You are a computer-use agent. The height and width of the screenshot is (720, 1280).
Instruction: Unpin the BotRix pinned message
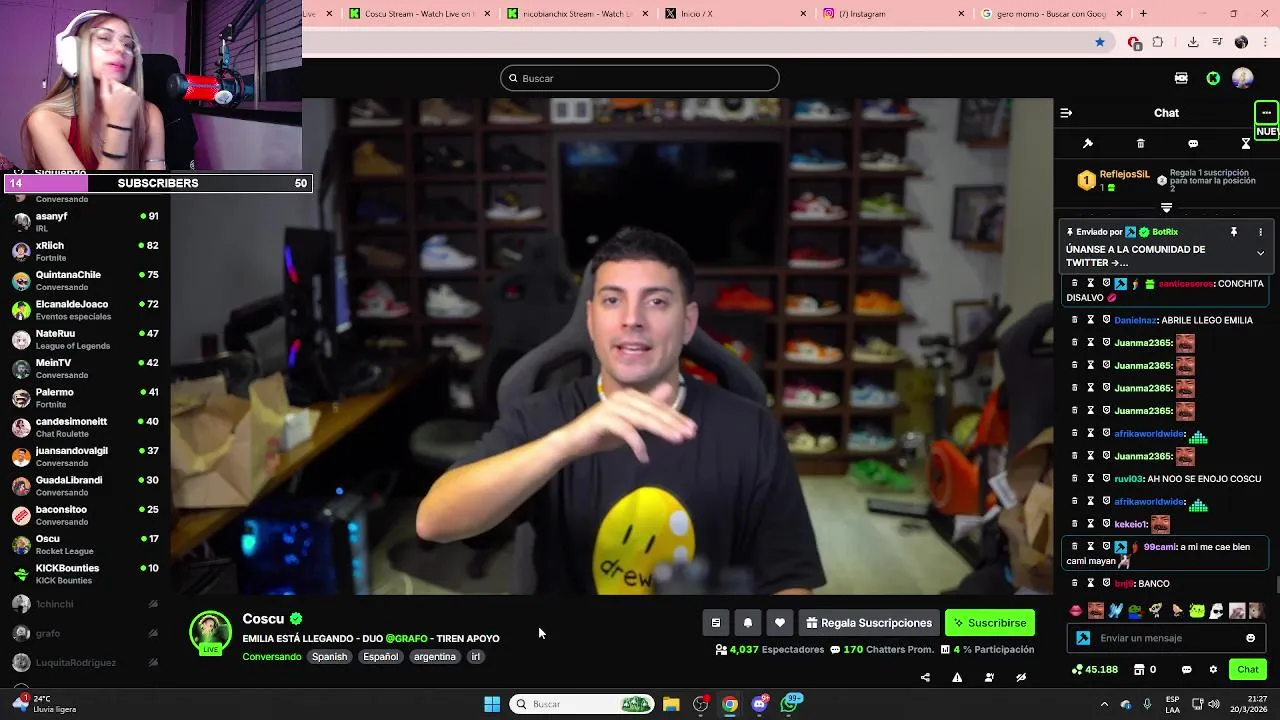tap(1234, 232)
